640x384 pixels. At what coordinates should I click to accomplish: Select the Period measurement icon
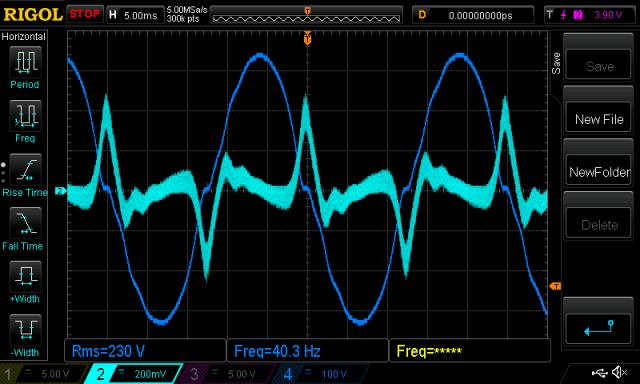tap(25, 62)
